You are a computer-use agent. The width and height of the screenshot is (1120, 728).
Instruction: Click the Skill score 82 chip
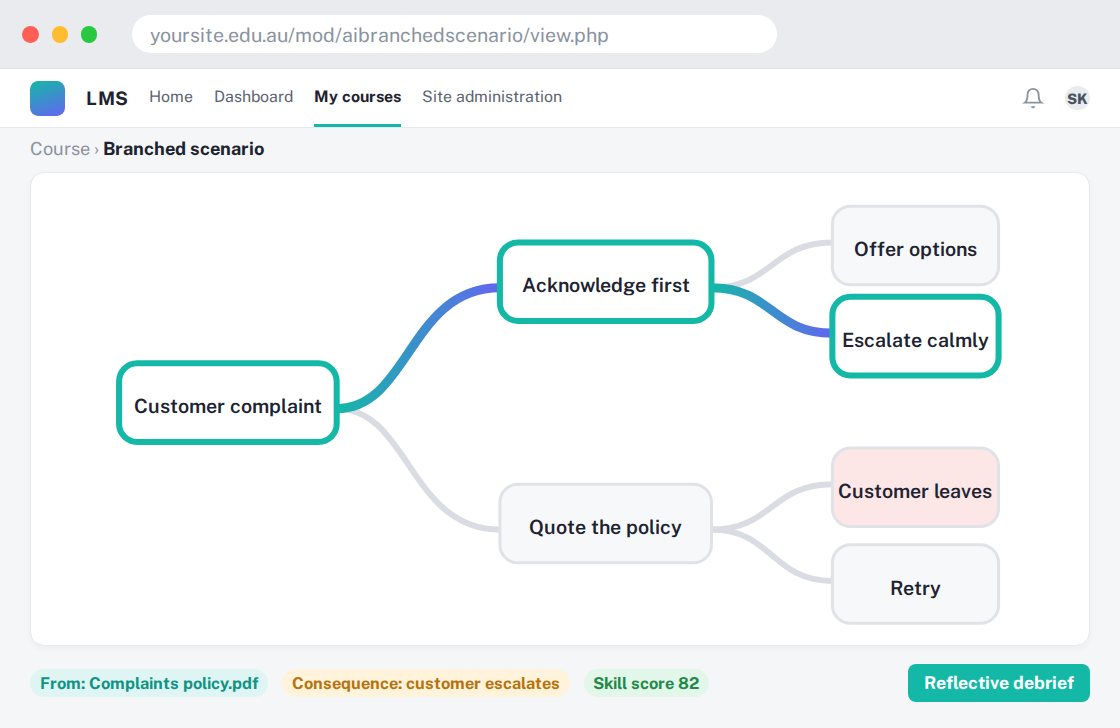click(x=646, y=683)
